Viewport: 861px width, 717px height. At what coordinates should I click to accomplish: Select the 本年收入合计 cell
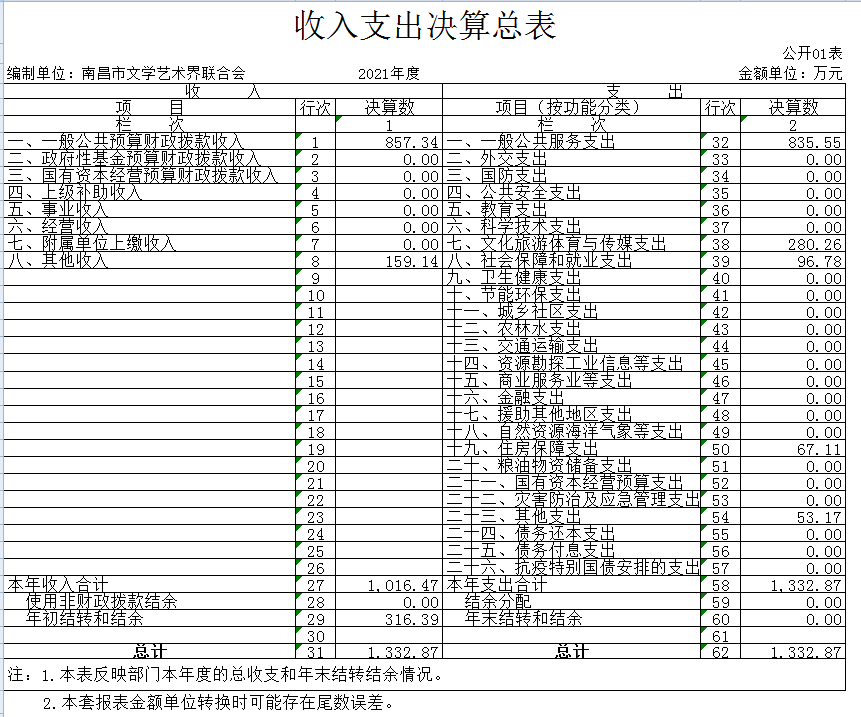click(x=150, y=585)
